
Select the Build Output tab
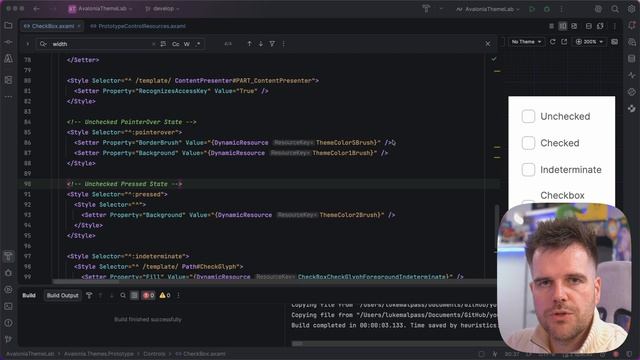point(62,295)
